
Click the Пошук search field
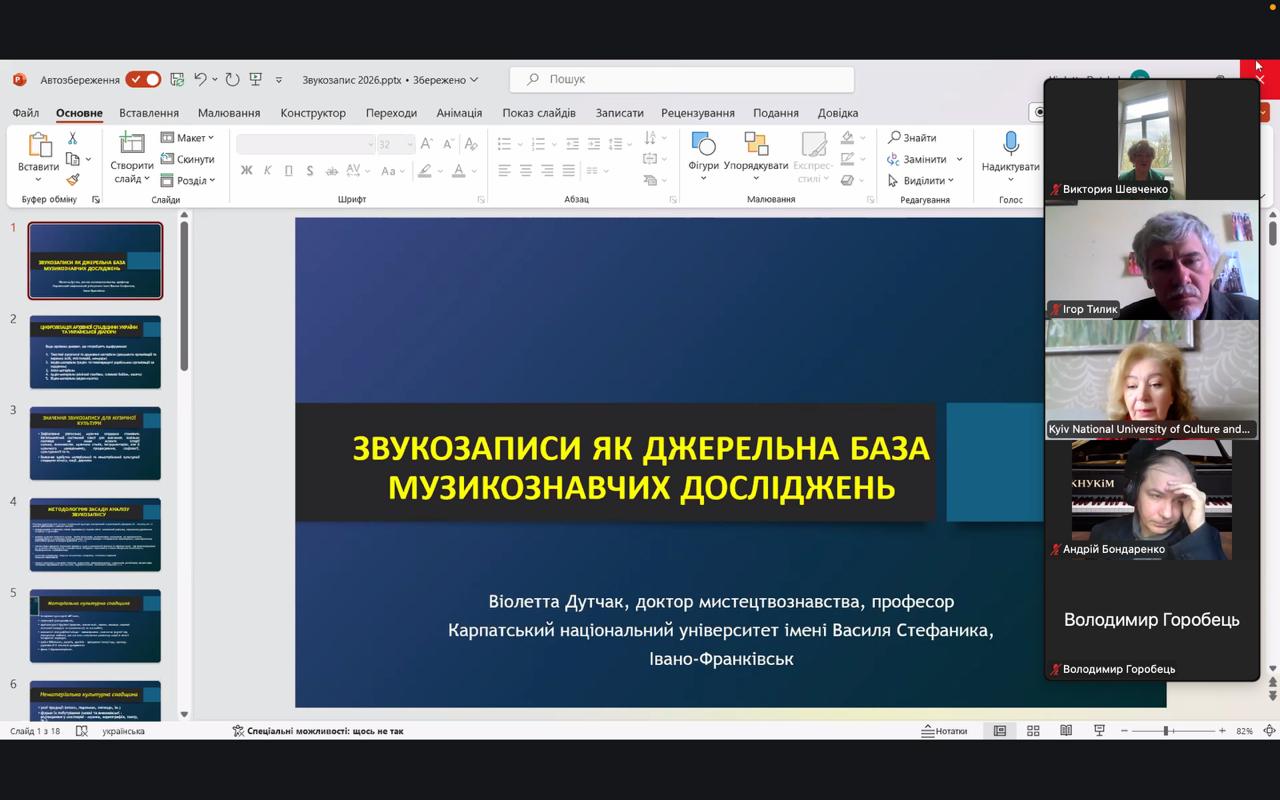point(682,79)
